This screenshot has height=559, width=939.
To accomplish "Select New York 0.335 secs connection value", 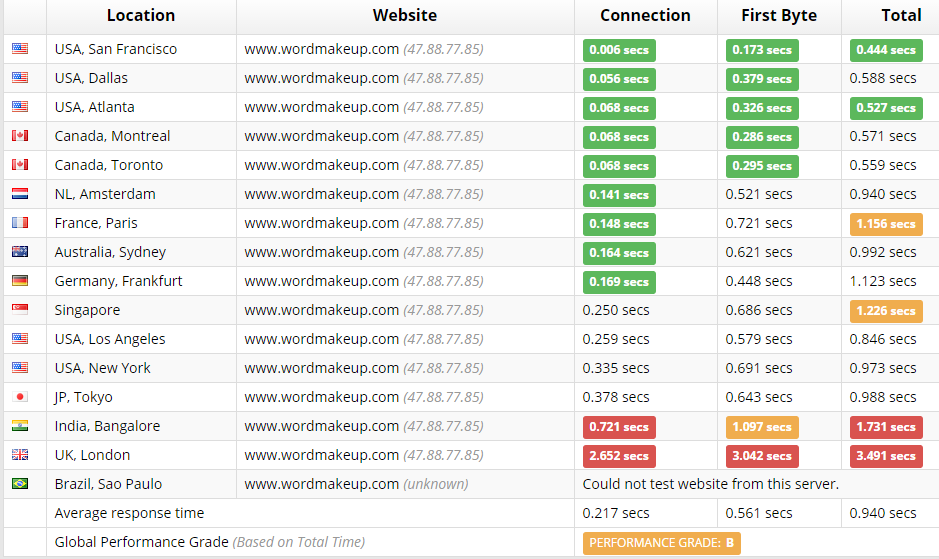I will (x=616, y=368).
